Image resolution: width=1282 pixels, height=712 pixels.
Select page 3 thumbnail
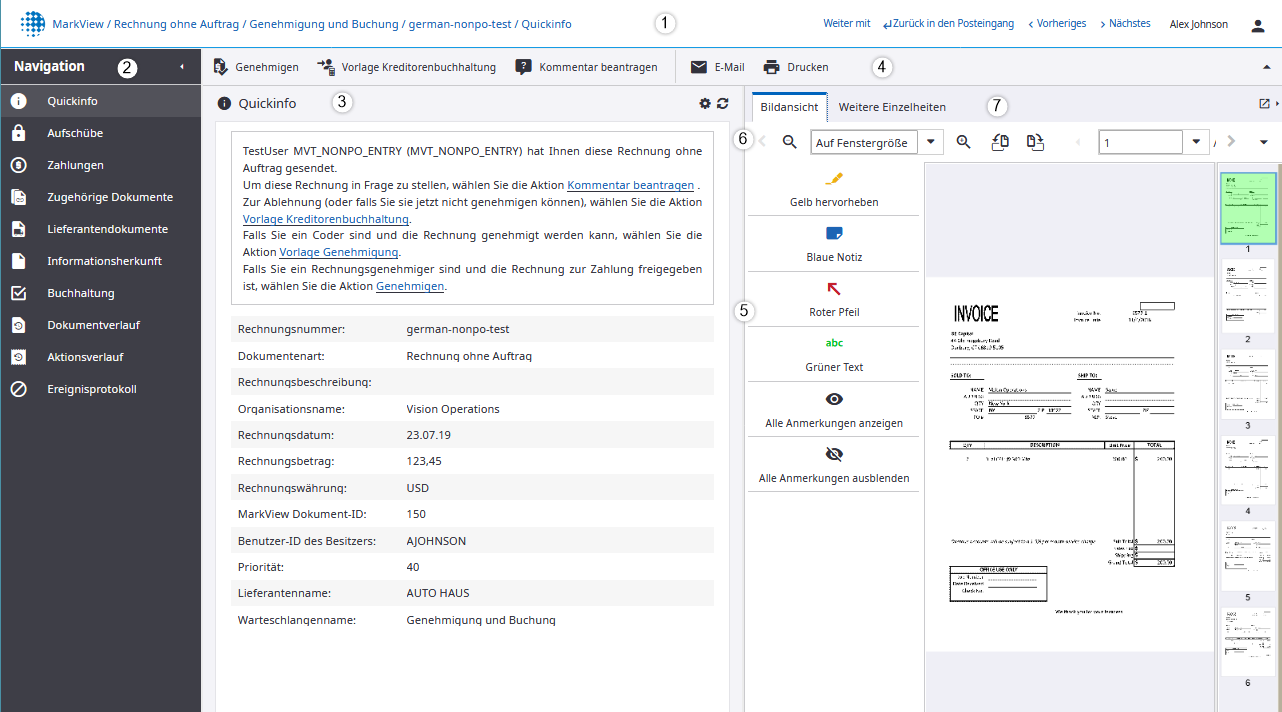tap(1247, 384)
